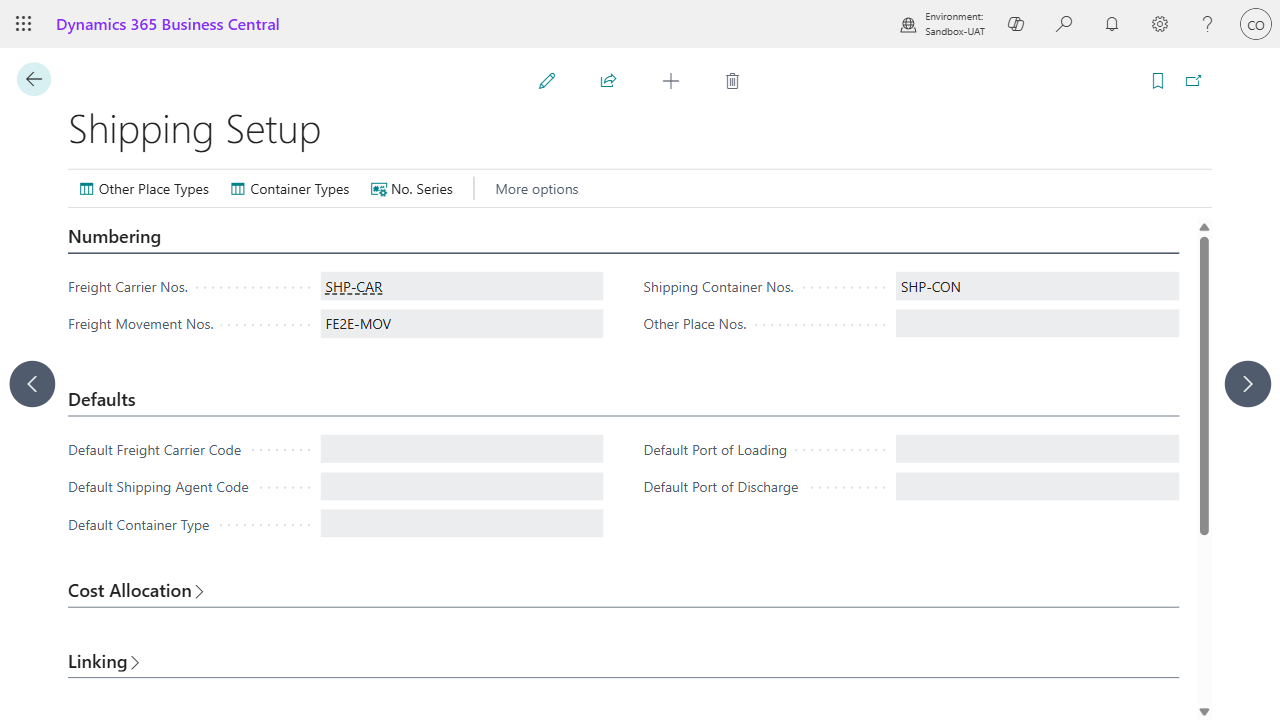Click the Freight Carrier Nos. field

pyautogui.click(x=462, y=287)
